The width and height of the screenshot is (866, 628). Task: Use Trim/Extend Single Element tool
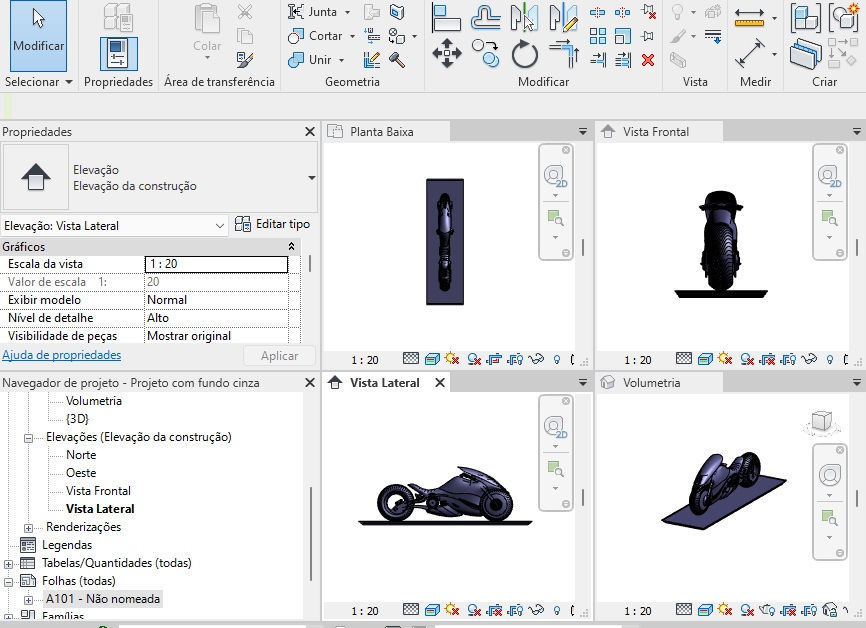click(x=598, y=60)
